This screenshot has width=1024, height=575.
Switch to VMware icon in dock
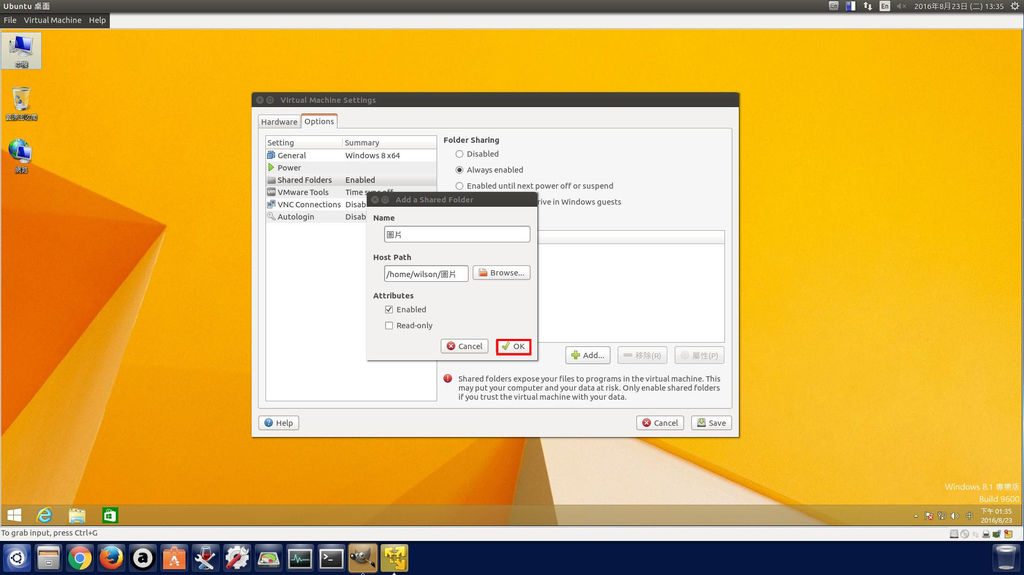(x=394, y=558)
